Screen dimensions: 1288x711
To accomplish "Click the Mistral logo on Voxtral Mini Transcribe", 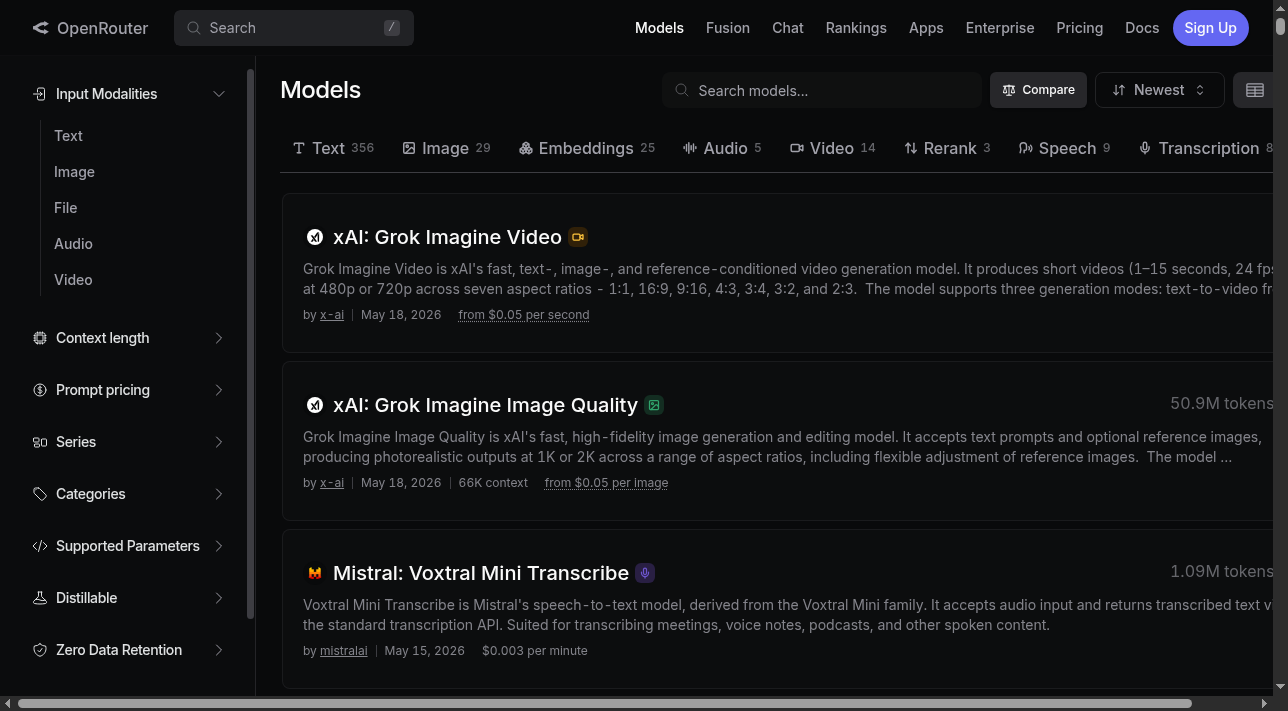I will pyautogui.click(x=315, y=573).
